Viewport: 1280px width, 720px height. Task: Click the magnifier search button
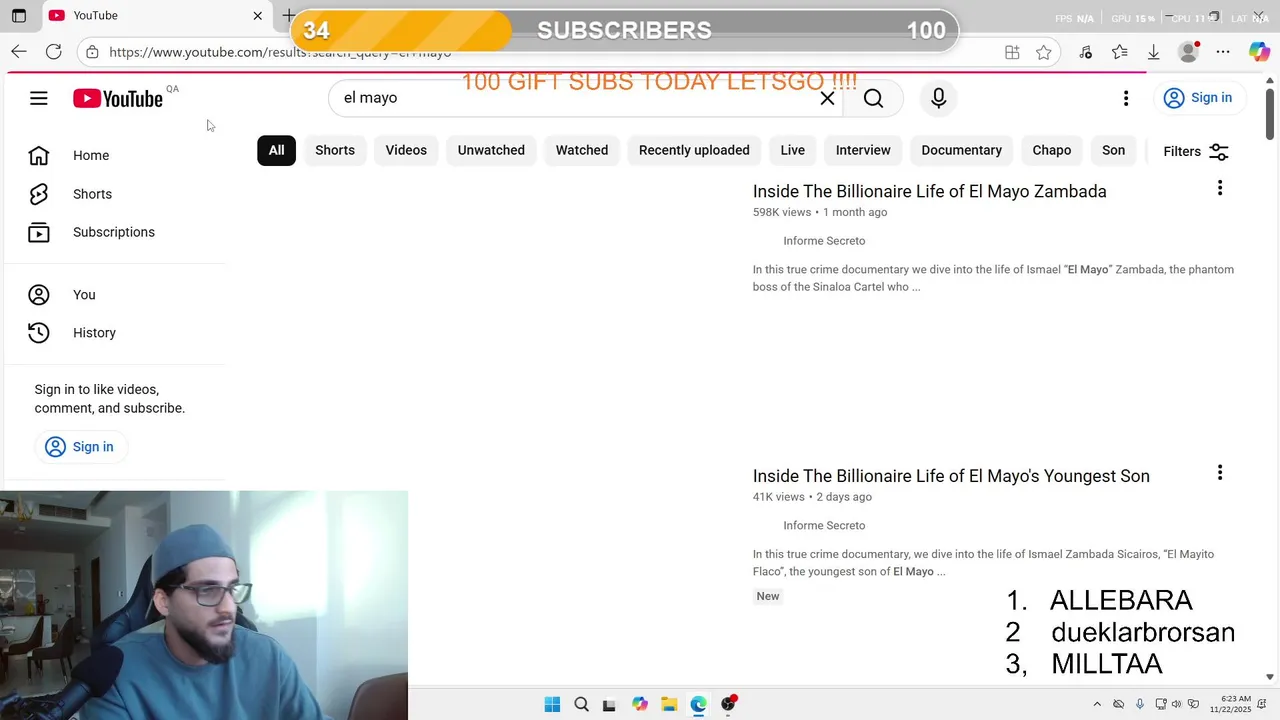click(x=873, y=98)
